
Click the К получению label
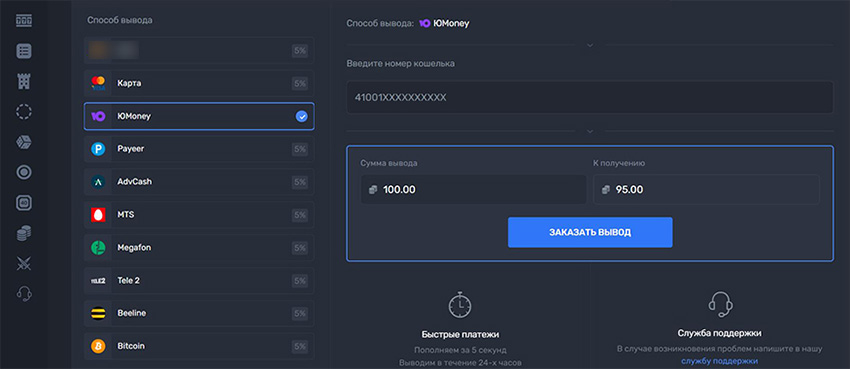(619, 163)
